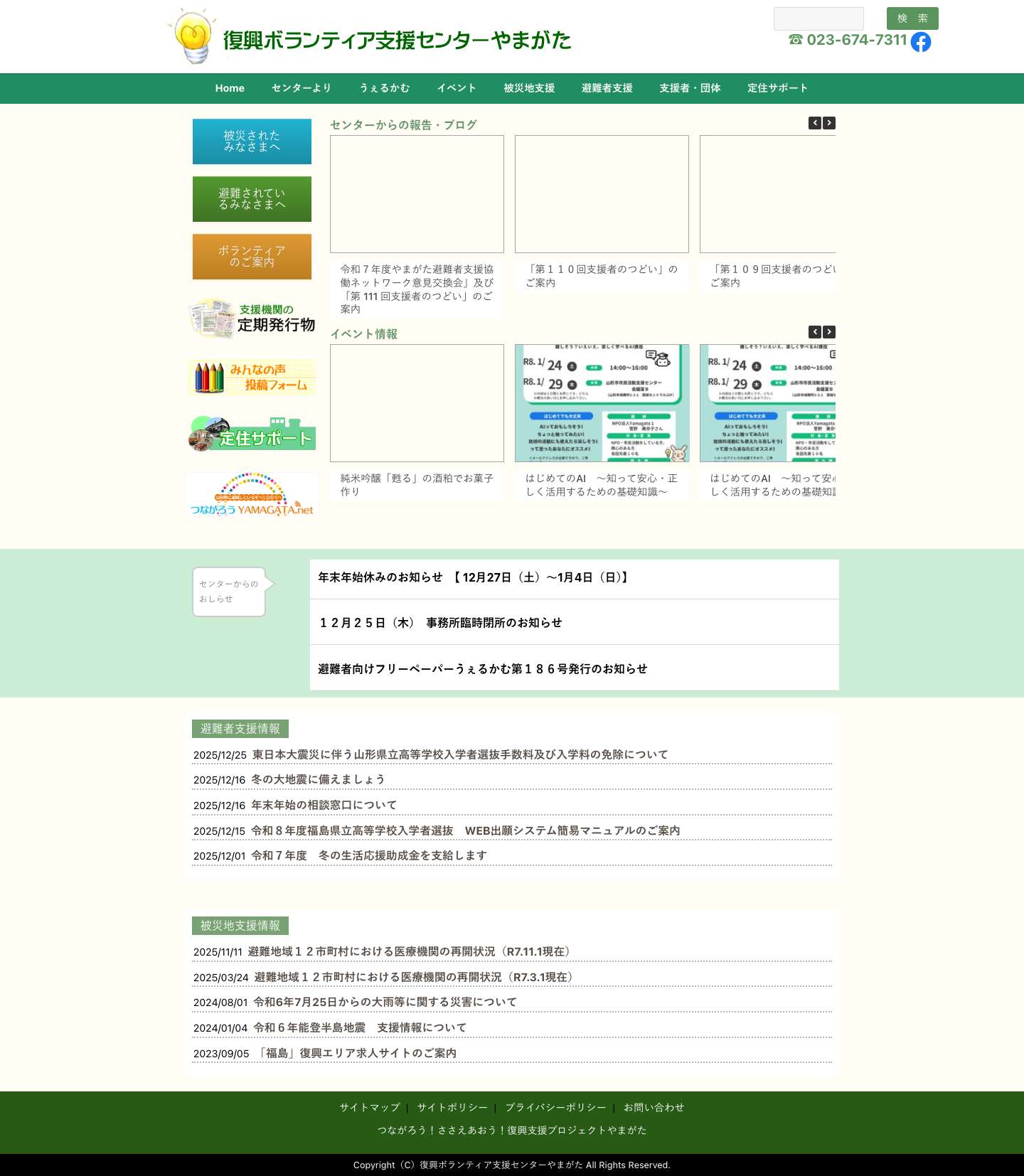
Task: Open つながろう!ささえあおう!復興支援プロジェクトやまがた link
Action: (512, 1130)
